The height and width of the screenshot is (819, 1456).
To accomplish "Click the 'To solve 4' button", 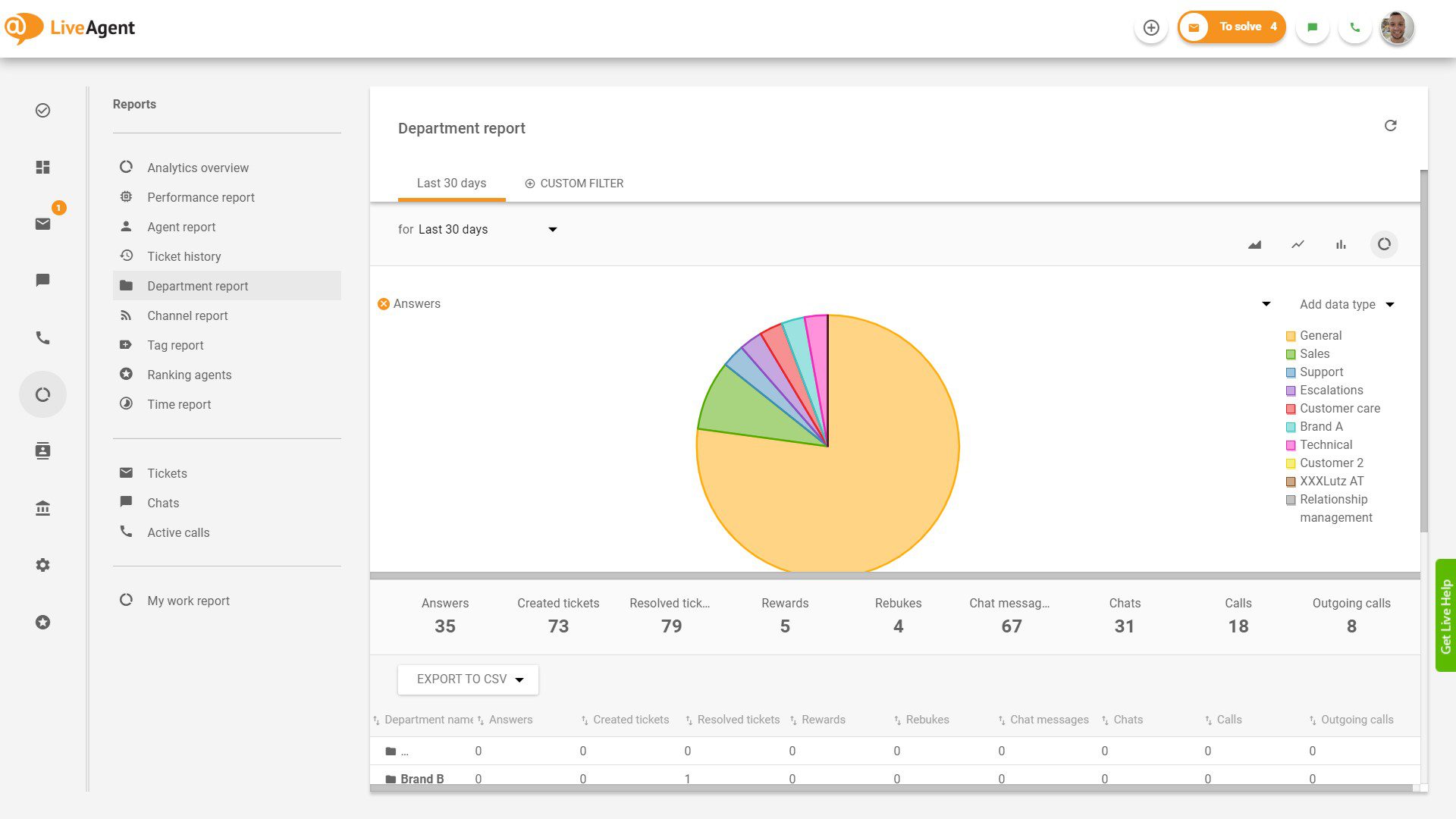I will coord(1231,26).
